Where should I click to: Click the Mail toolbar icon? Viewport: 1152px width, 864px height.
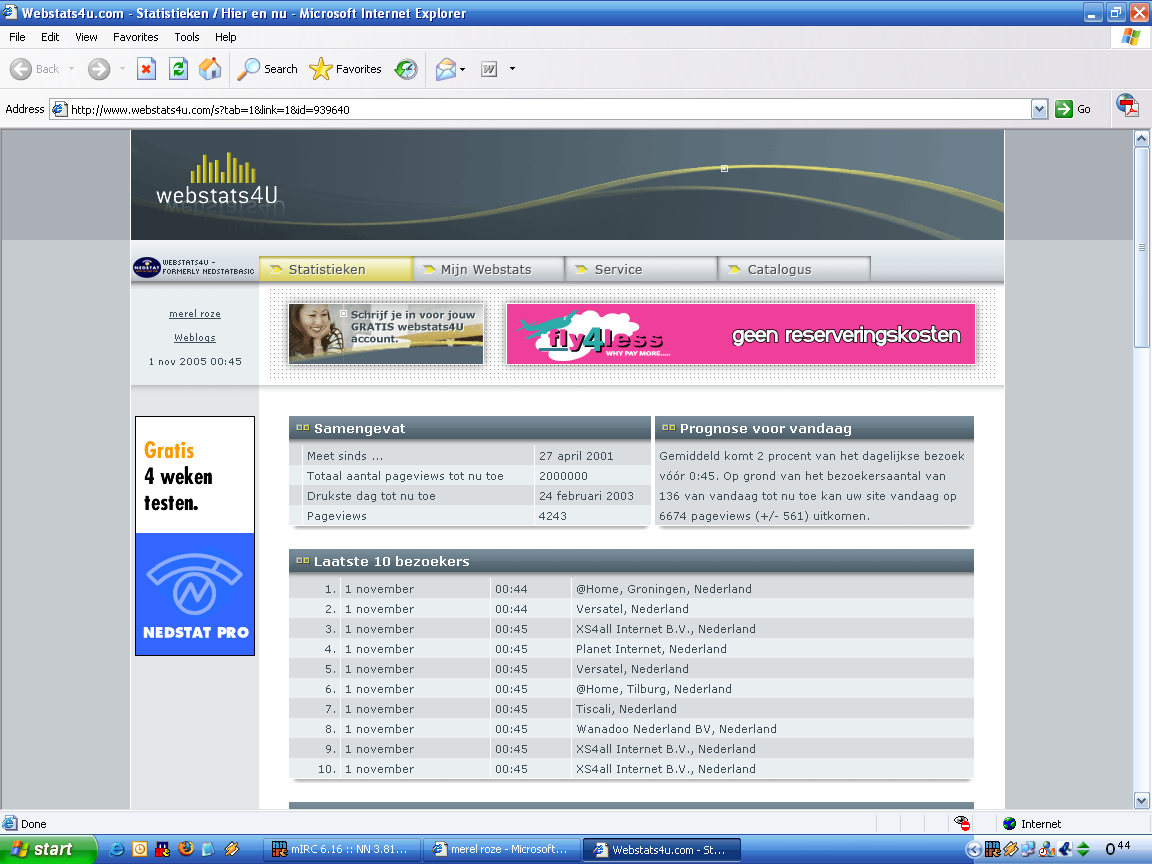[x=445, y=69]
